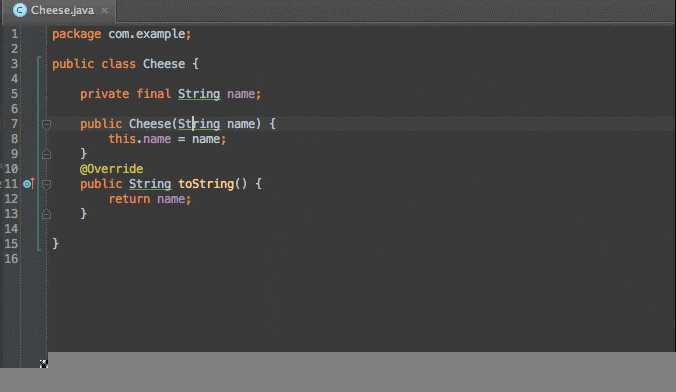Collapse the Cheese constructor fold marker on line 7
The height and width of the screenshot is (392, 676).
(x=47, y=124)
